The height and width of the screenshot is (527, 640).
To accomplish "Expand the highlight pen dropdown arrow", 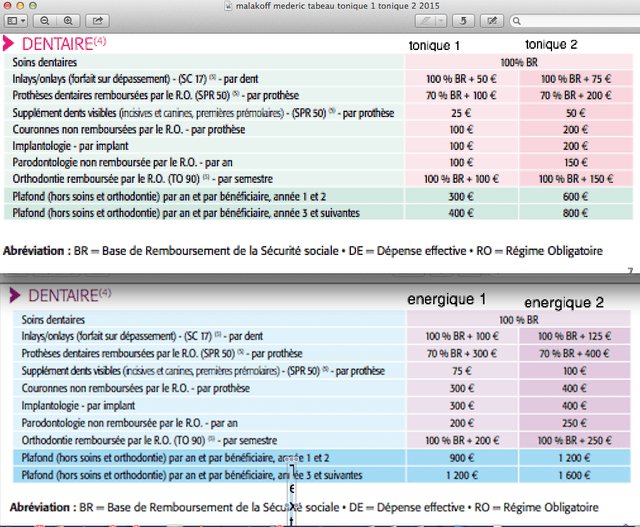I will [x=441, y=20].
